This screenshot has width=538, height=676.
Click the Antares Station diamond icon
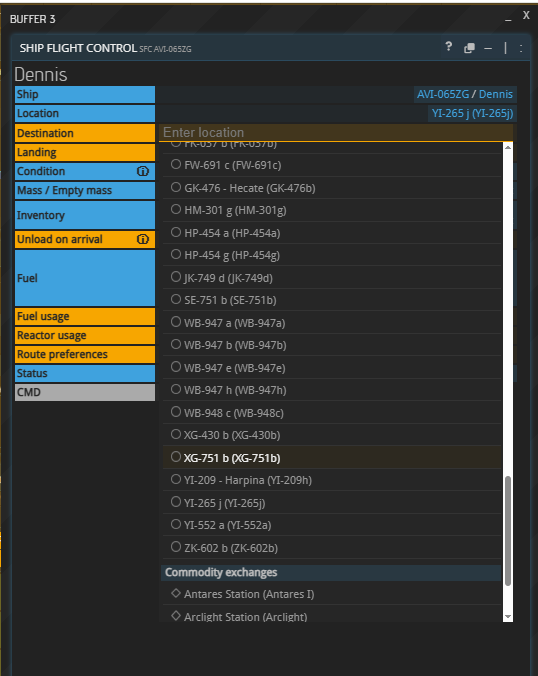click(x=175, y=593)
